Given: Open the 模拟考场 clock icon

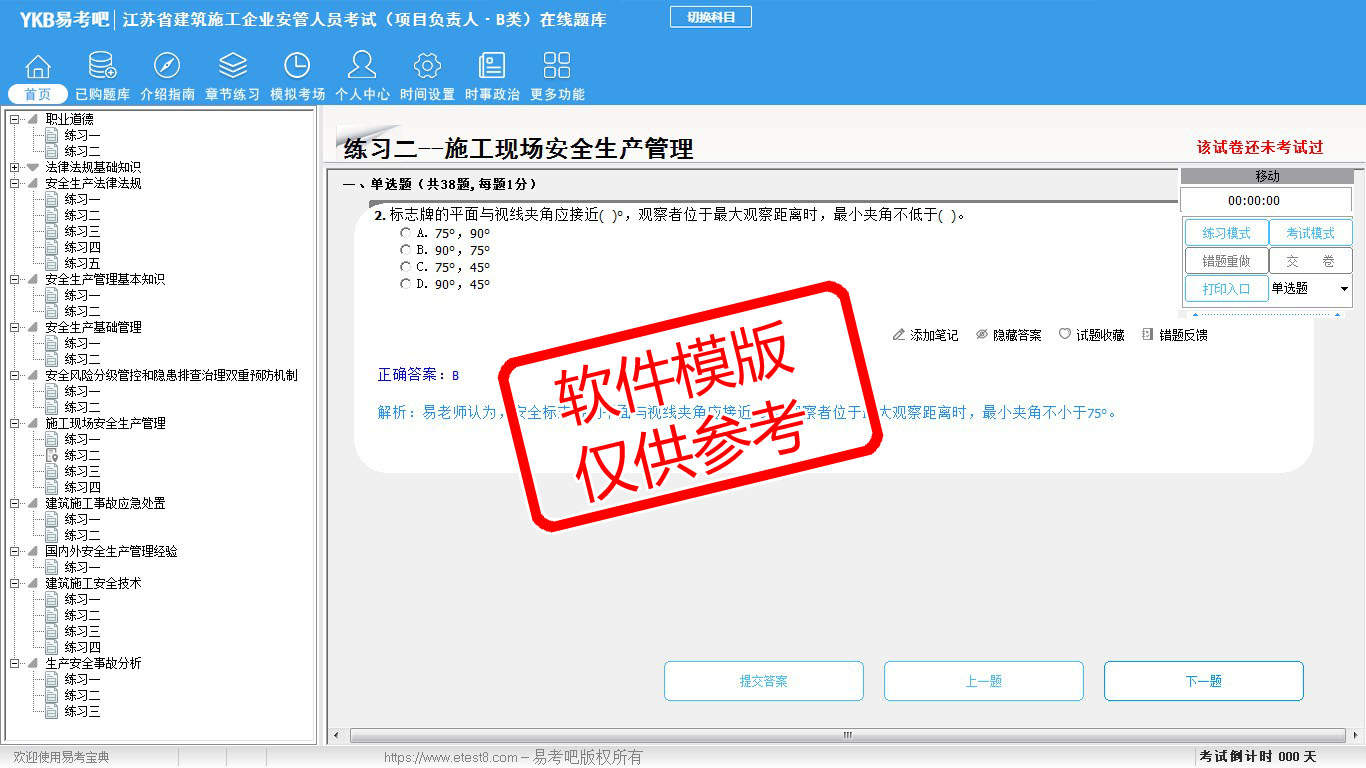Looking at the screenshot, I should point(297,67).
